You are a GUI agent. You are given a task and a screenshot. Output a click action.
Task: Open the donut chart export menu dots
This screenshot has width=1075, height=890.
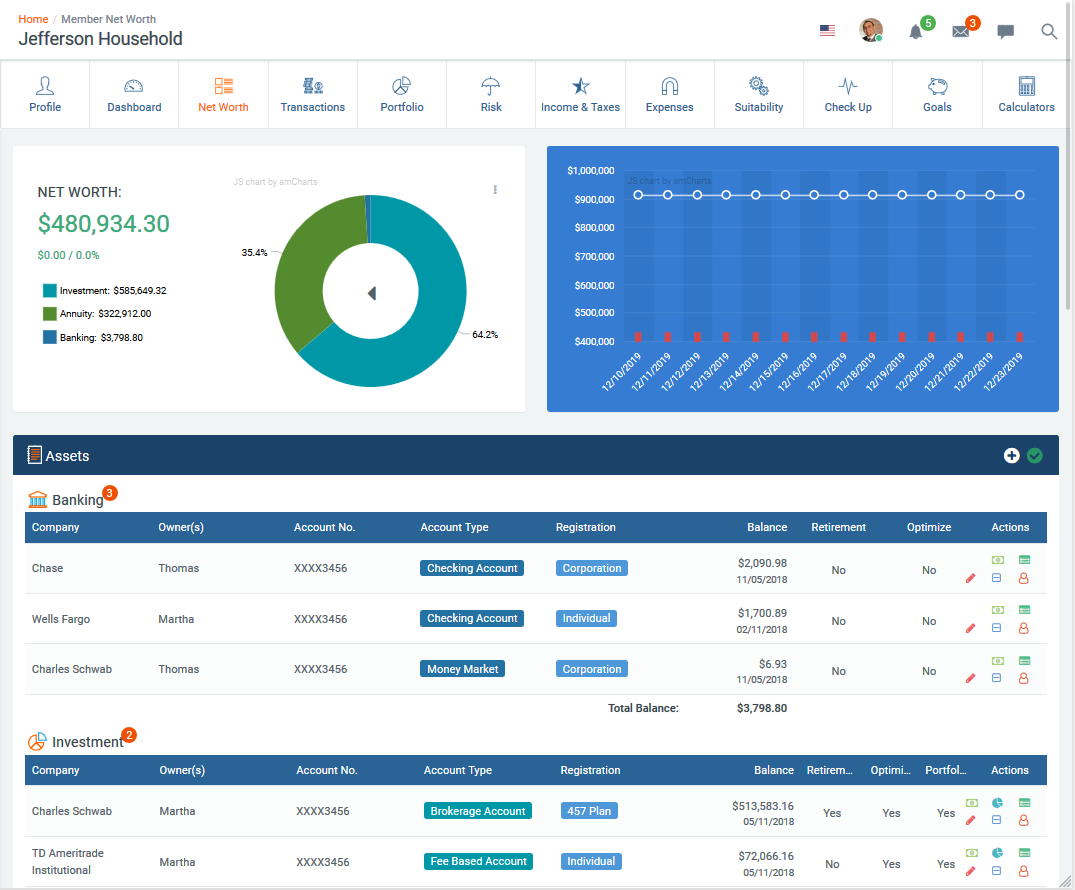(495, 190)
